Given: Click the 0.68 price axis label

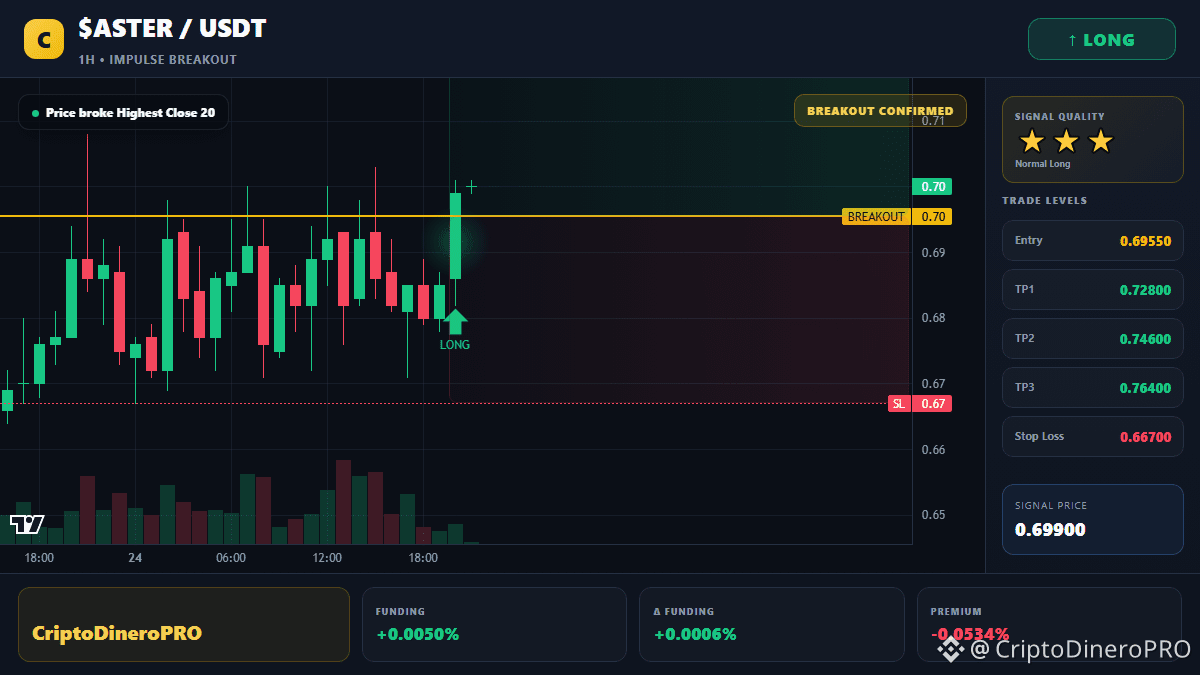Looking at the screenshot, I should [x=933, y=318].
